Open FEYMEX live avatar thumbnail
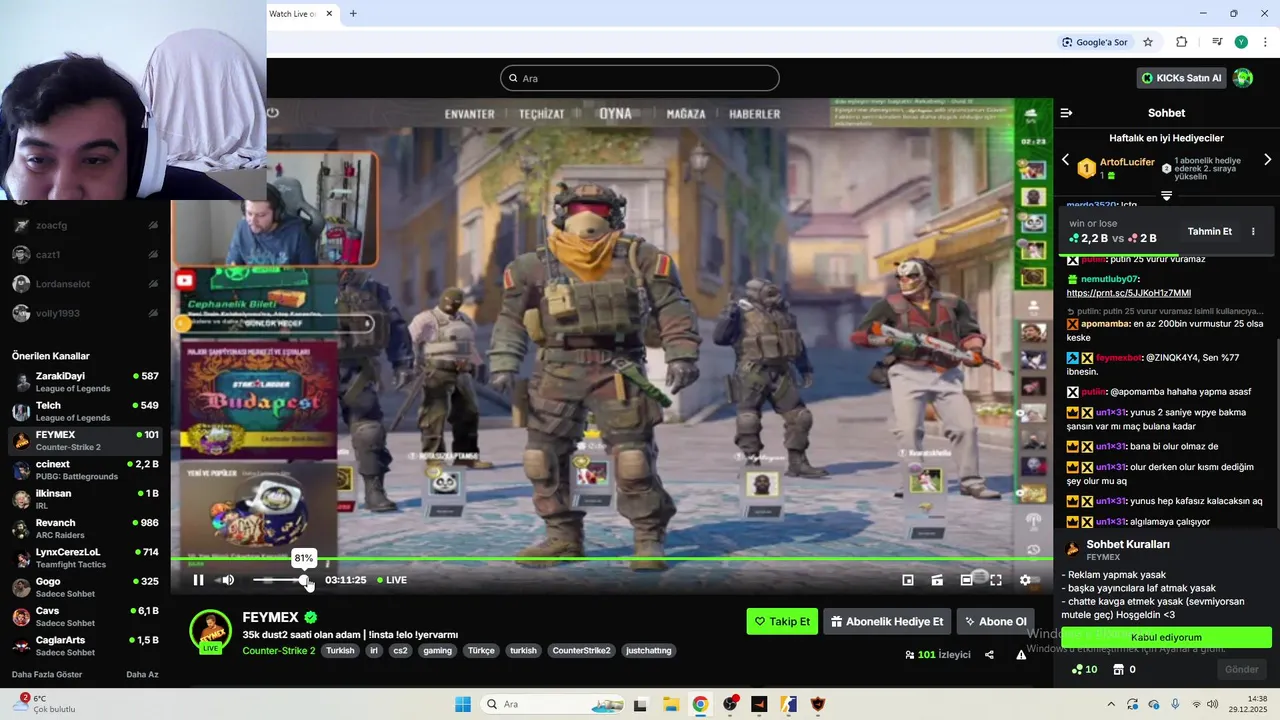 tap(210, 630)
